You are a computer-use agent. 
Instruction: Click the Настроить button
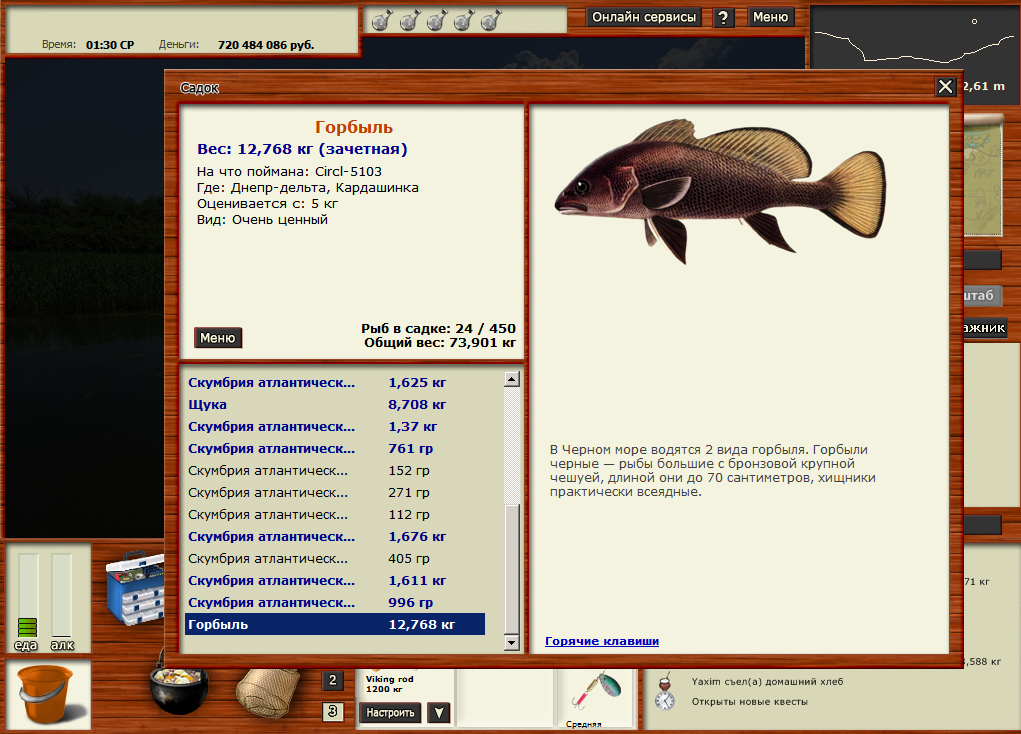(390, 713)
